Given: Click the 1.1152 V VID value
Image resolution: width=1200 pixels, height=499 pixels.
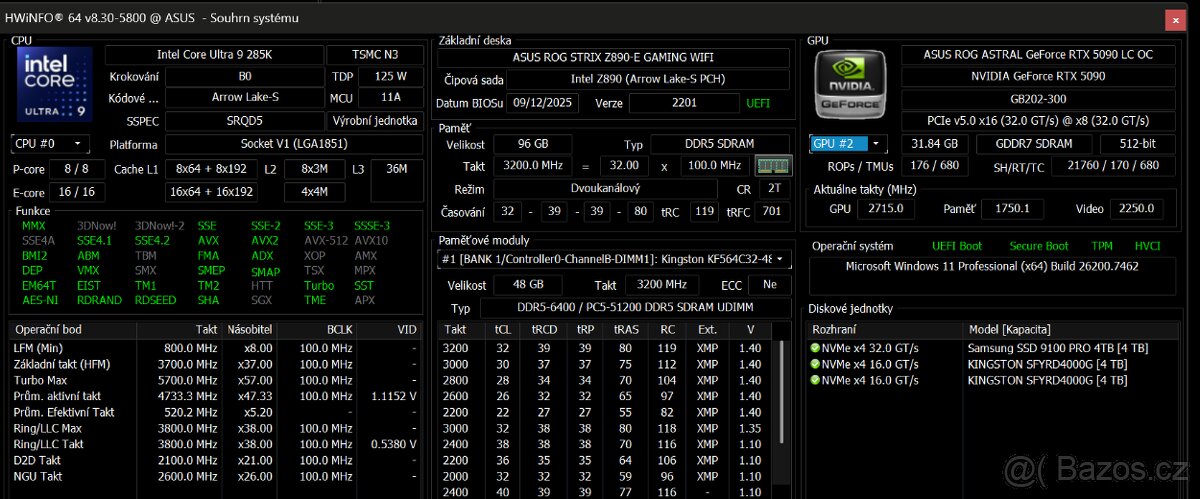Looking at the screenshot, I should coord(392,396).
